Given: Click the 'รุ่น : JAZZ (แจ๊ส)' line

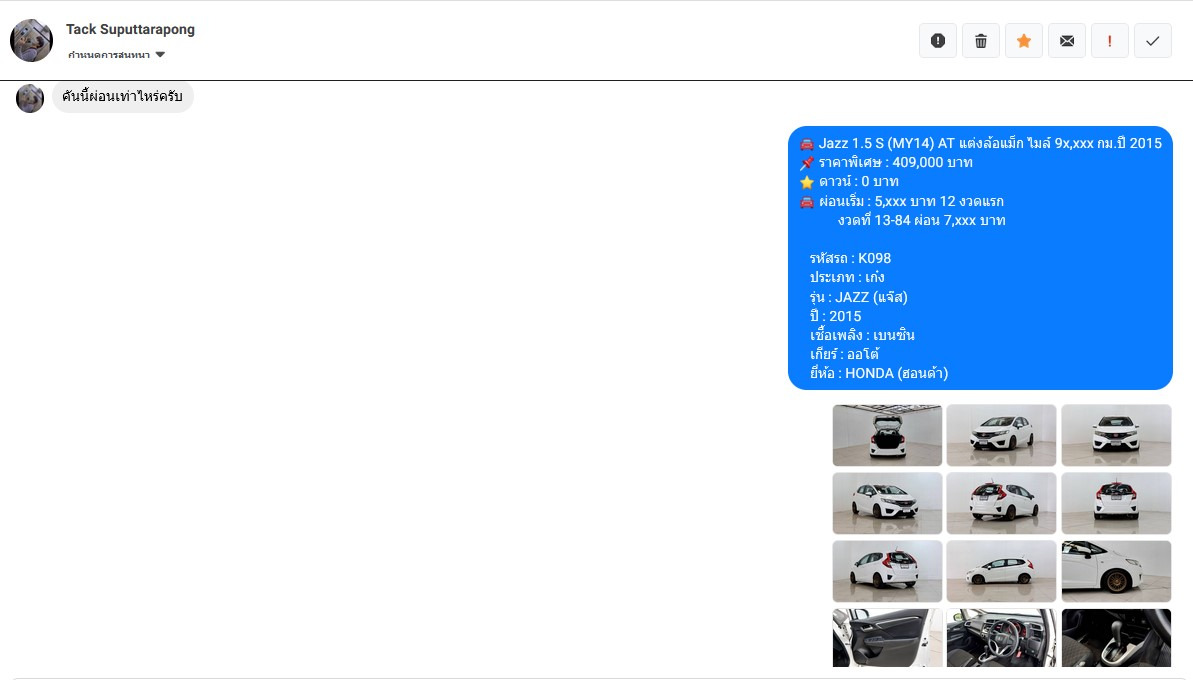Looking at the screenshot, I should tap(858, 297).
